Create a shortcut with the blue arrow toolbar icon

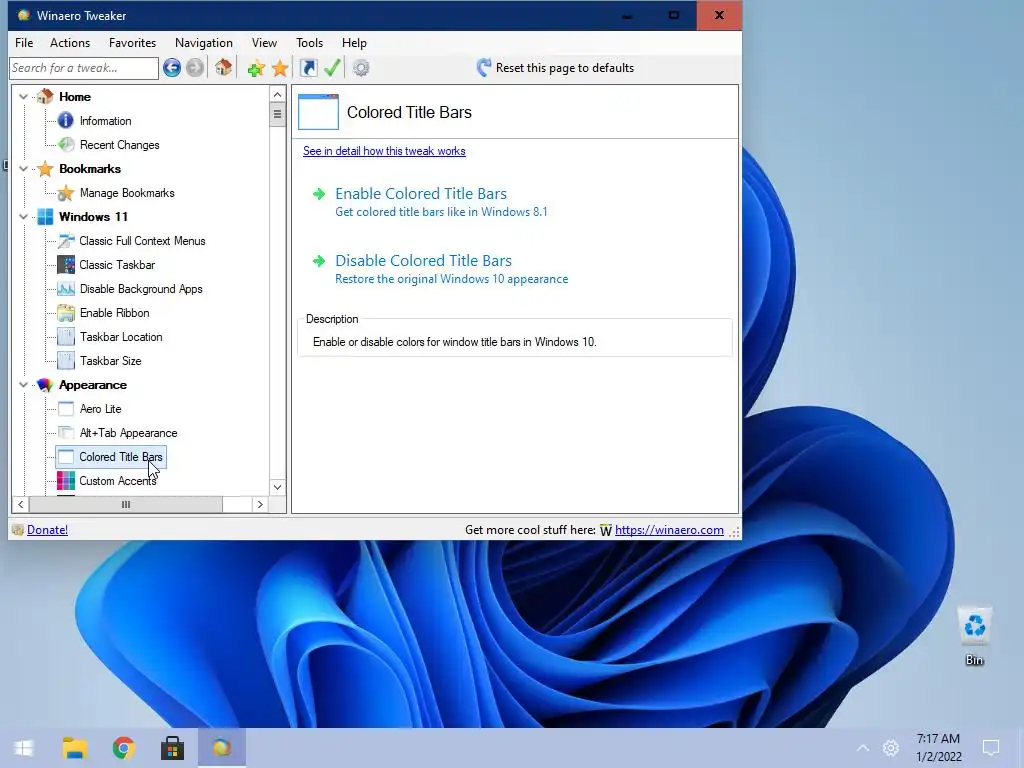pos(308,68)
